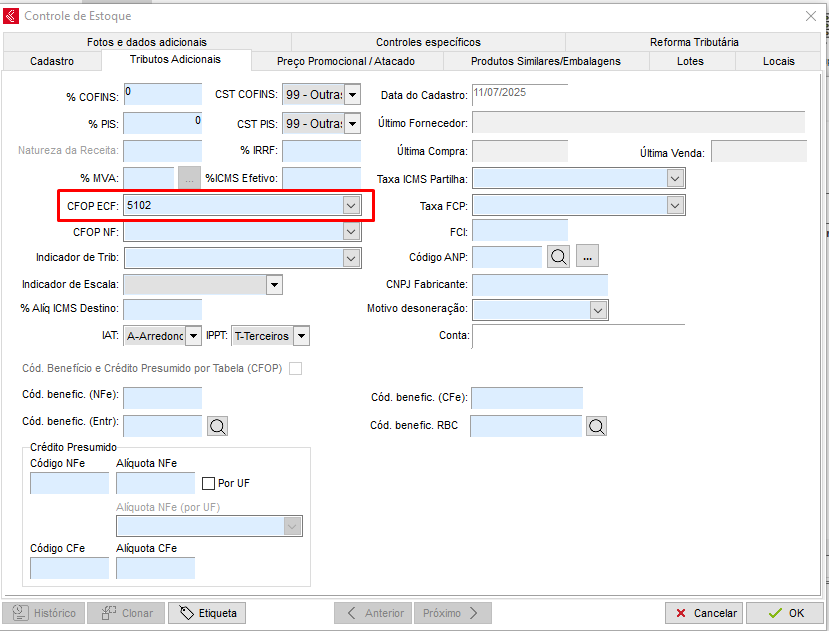Expand the Taxa ICMS Partilha dropdown
829x631 pixels.
[675, 178]
